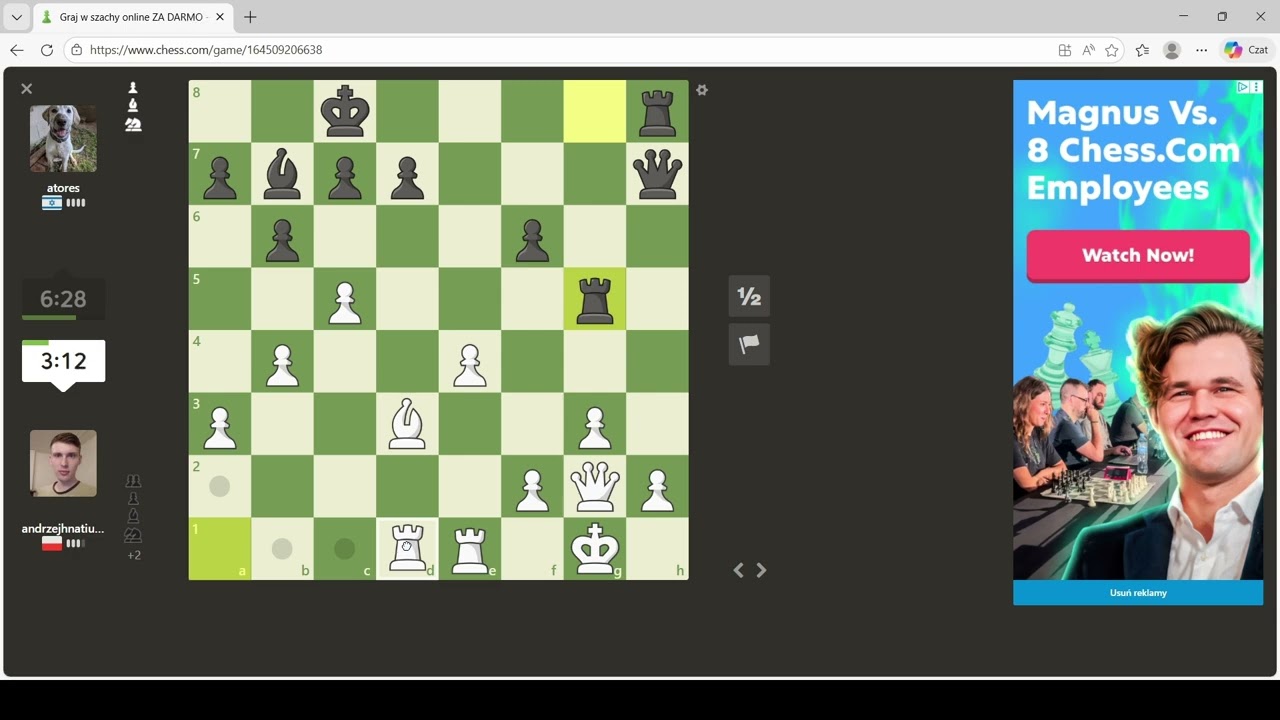Open Copilot Czat button
The width and height of the screenshot is (1280, 720).
click(x=1246, y=50)
